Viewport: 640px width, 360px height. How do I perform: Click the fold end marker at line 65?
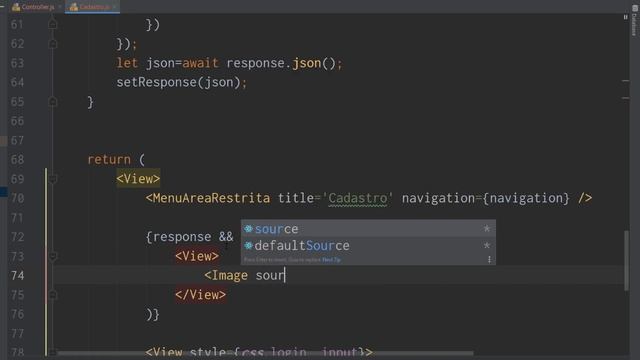(x=53, y=102)
